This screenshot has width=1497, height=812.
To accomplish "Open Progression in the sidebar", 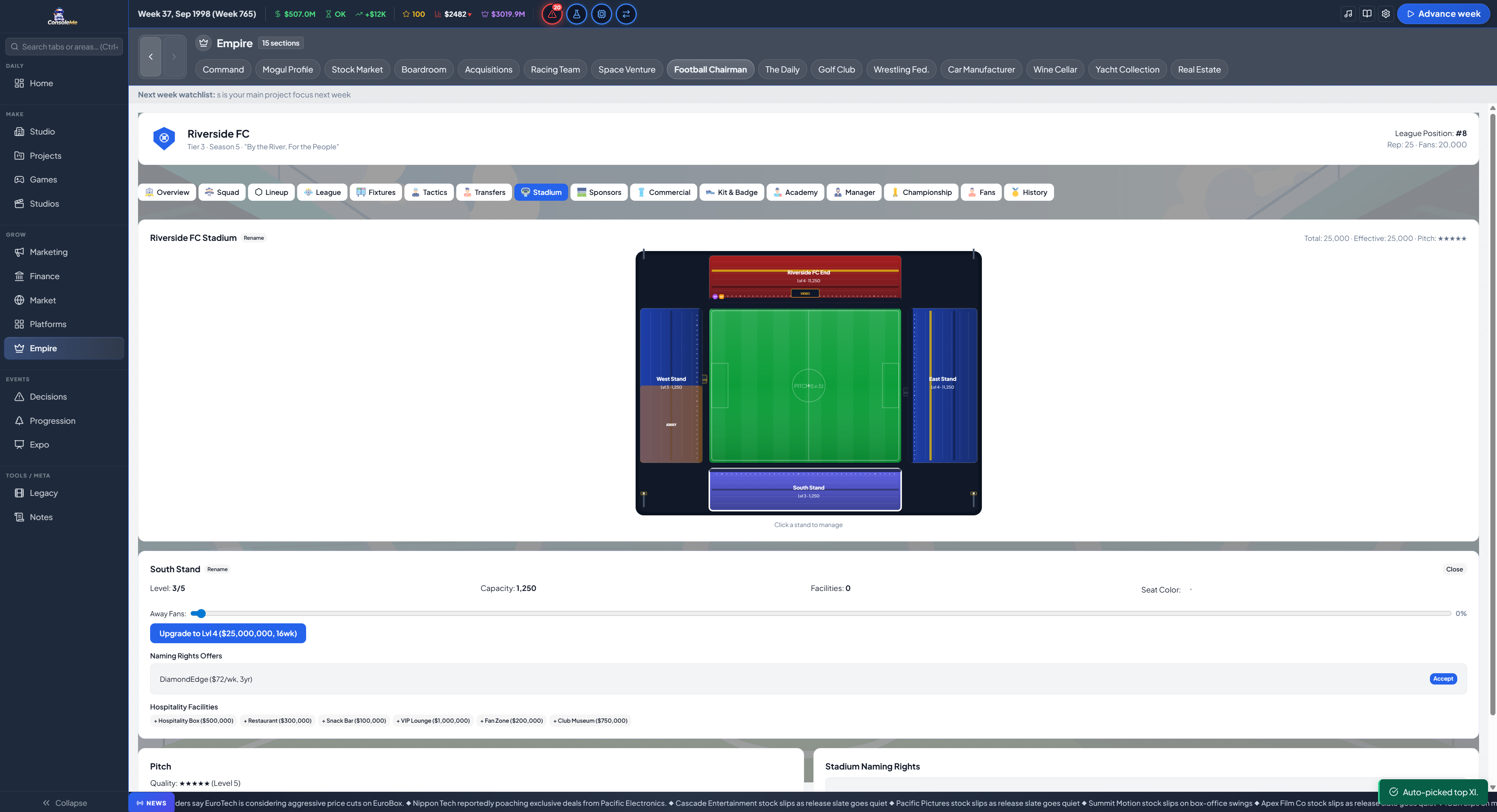I will (x=64, y=421).
